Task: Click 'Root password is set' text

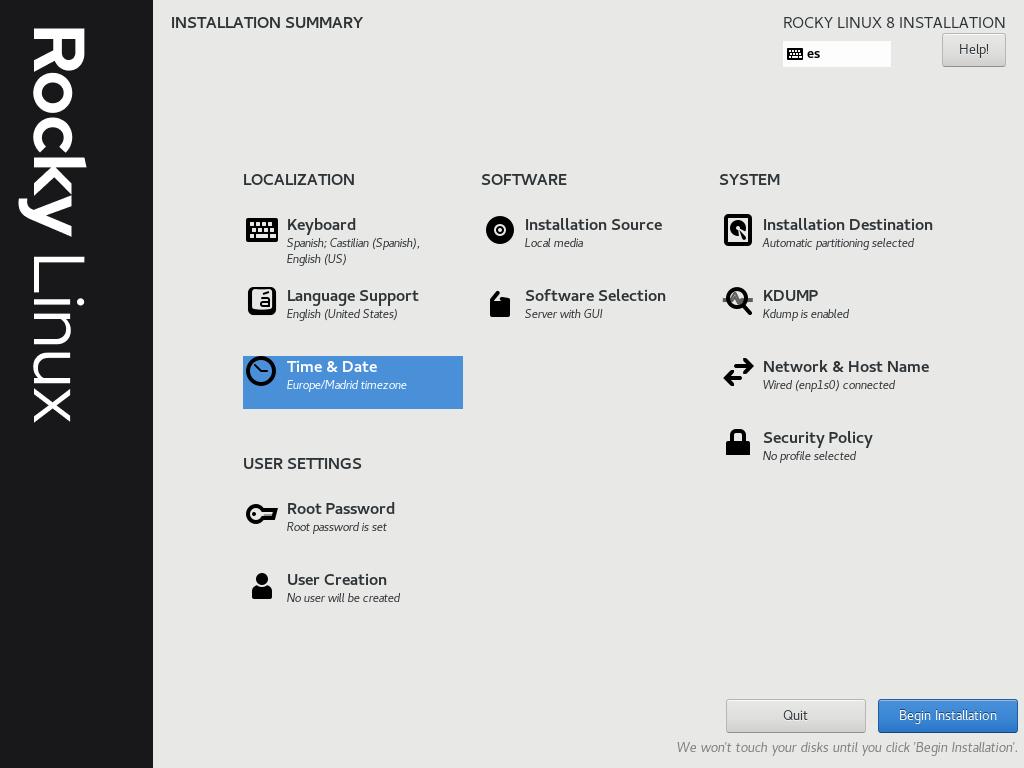Action: tap(337, 527)
